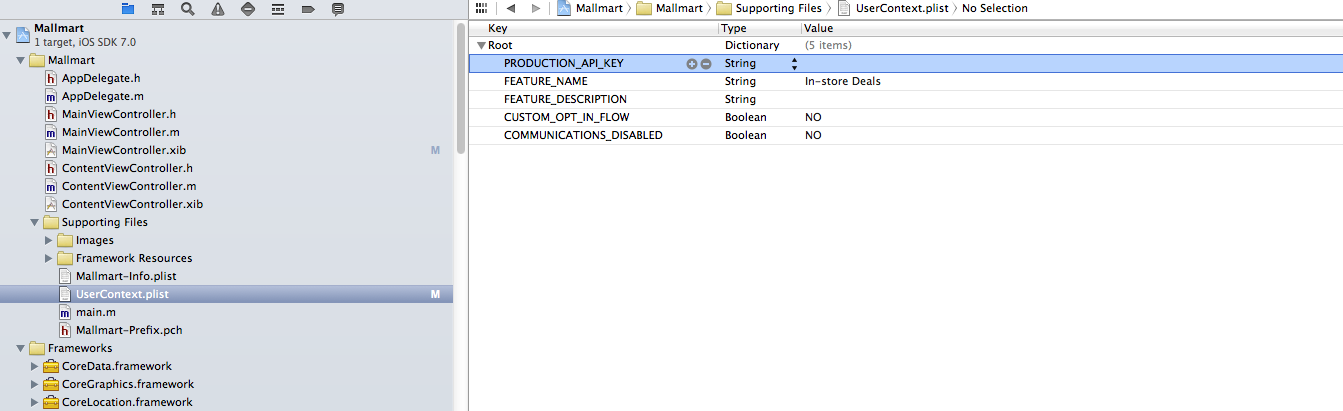The height and width of the screenshot is (411, 1343).
Task: Show the Log navigator speech bubble
Action: click(x=337, y=9)
